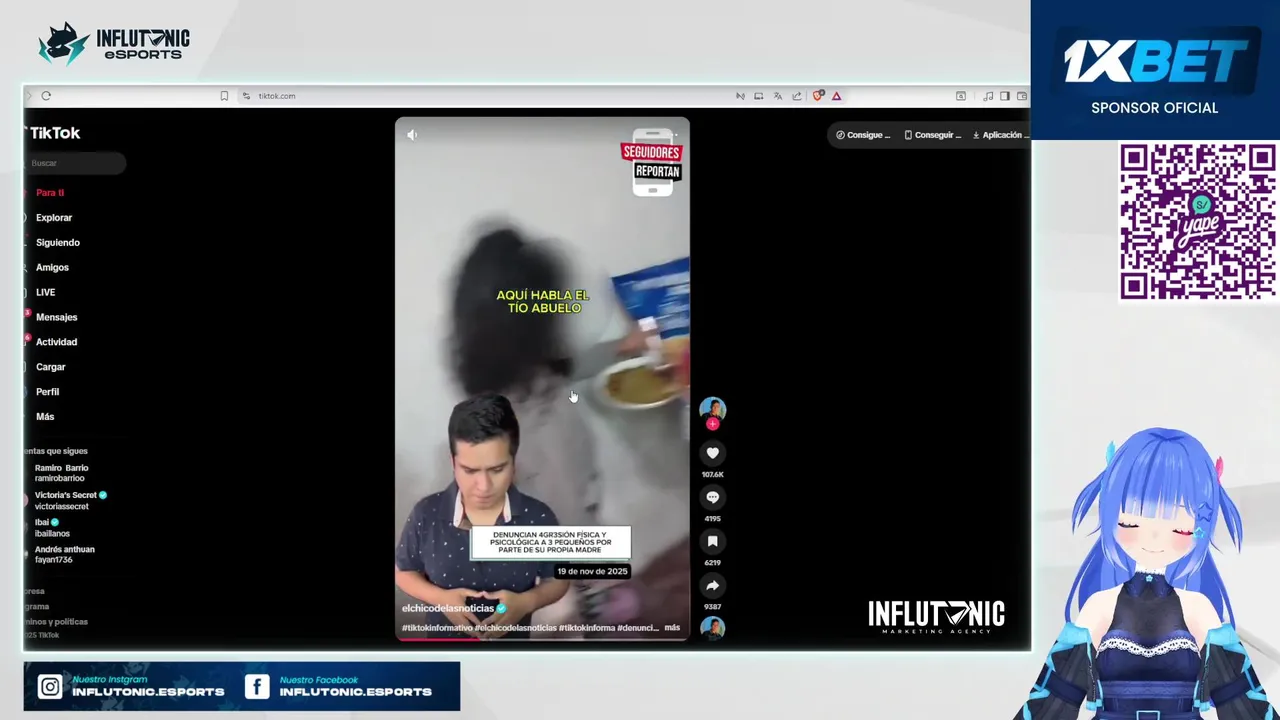Screen dimensions: 1280x720
Task: Click the Buscar search field
Action: click(75, 163)
